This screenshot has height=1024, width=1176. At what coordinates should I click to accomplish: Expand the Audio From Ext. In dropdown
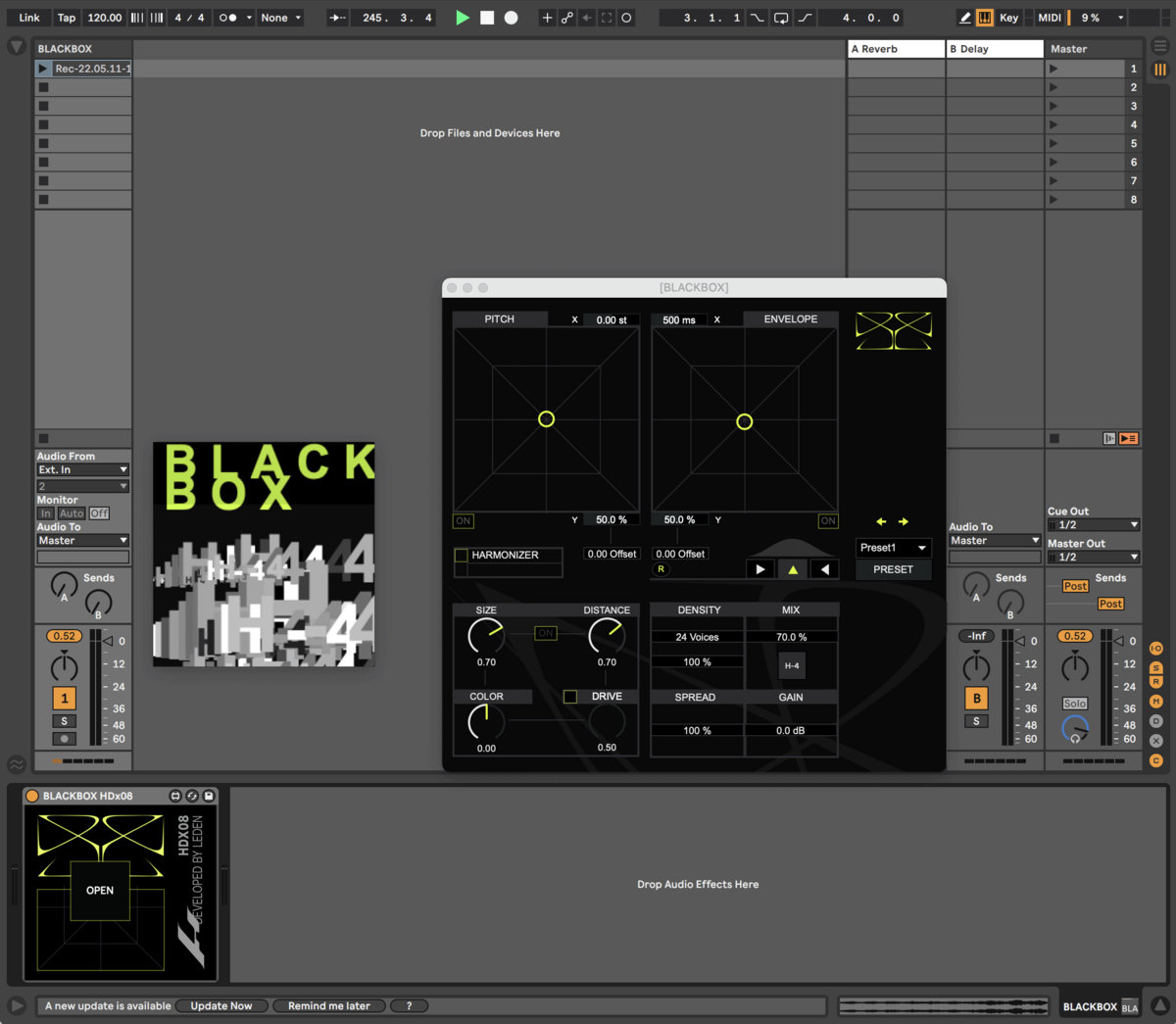click(x=82, y=470)
